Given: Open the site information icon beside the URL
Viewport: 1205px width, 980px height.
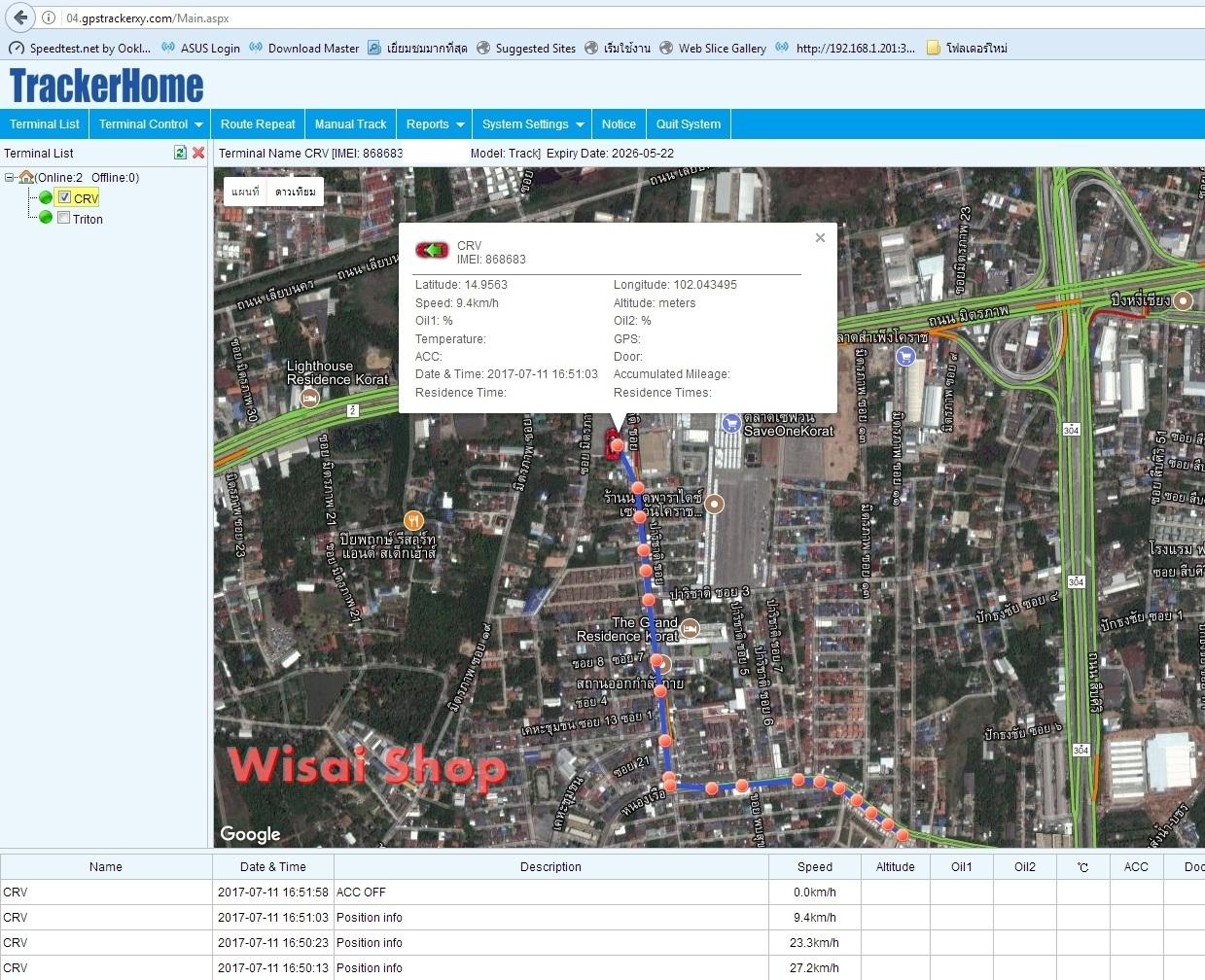Looking at the screenshot, I should [x=48, y=17].
